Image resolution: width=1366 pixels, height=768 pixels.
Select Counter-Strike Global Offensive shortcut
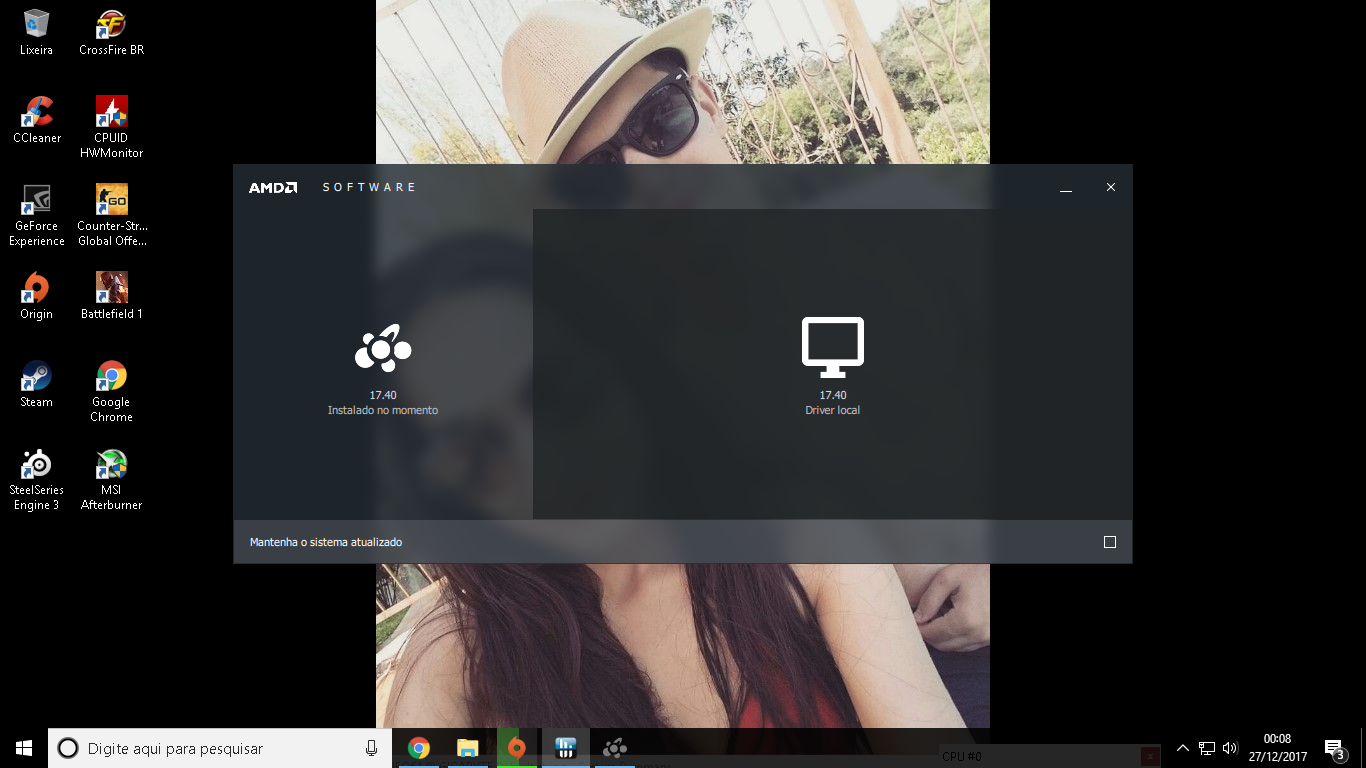(x=111, y=215)
